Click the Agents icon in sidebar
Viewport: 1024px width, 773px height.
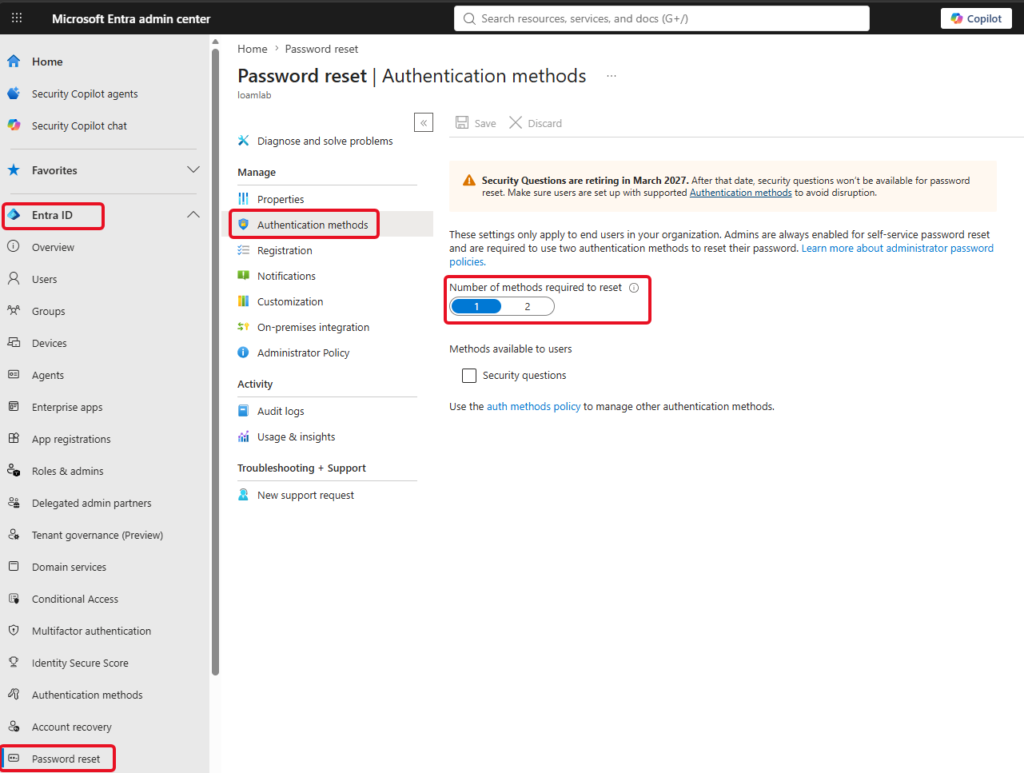pyautogui.click(x=14, y=375)
